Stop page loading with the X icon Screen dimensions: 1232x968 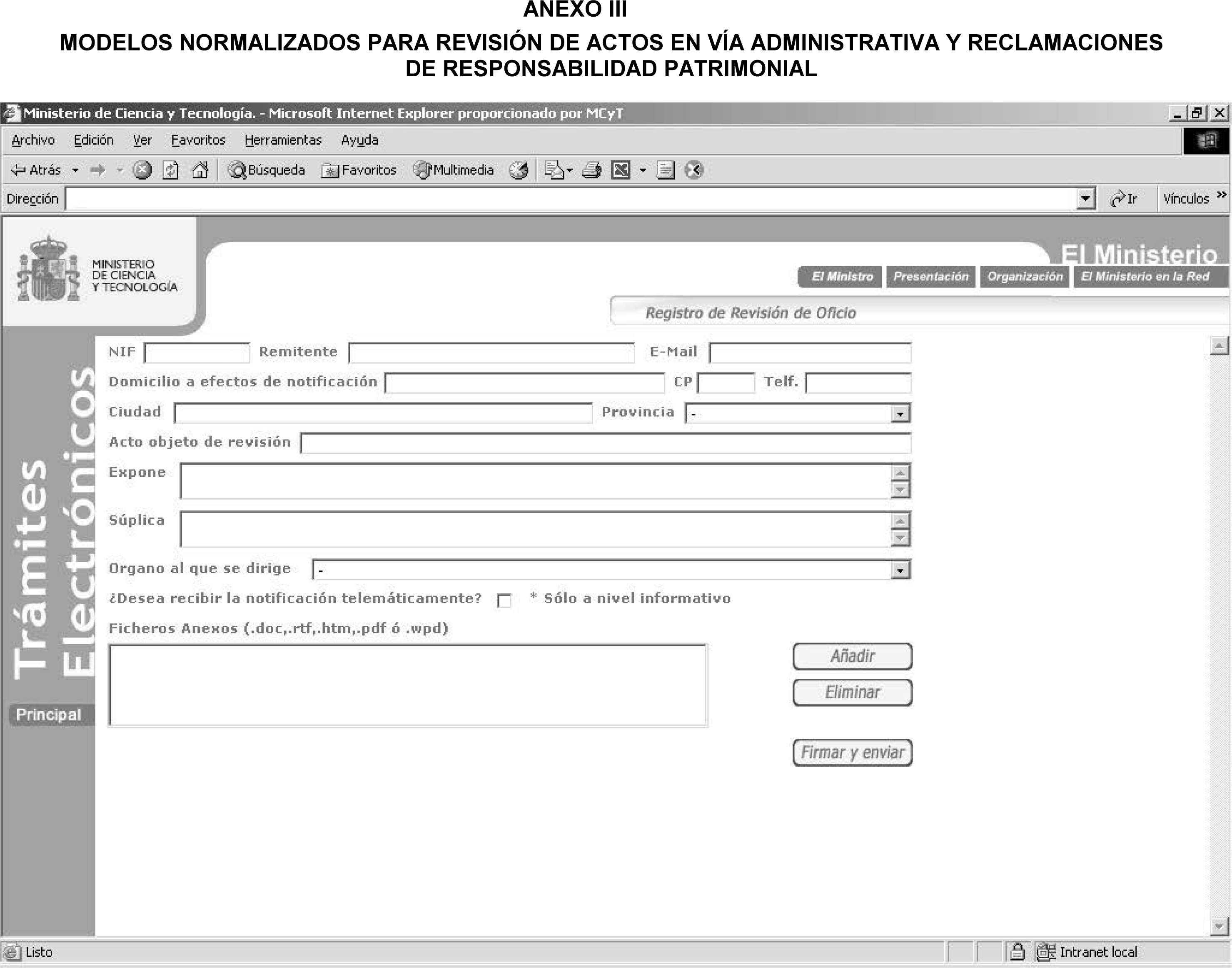click(142, 170)
